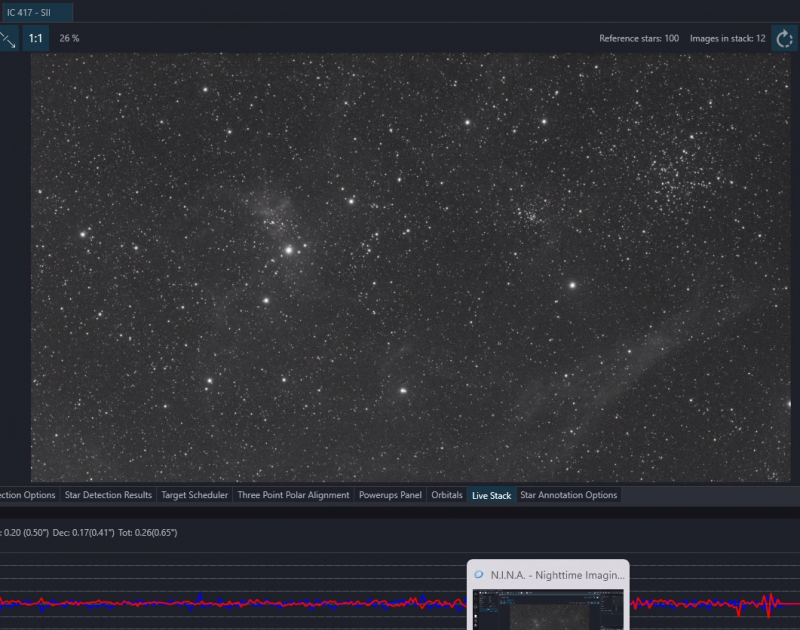Click the fit-to-screen diagonal arrows icon
The image size is (800, 630).
(x=8, y=39)
